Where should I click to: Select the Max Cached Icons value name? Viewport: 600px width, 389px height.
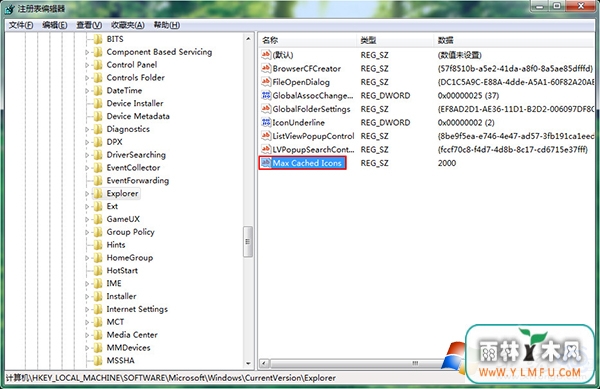tap(307, 163)
